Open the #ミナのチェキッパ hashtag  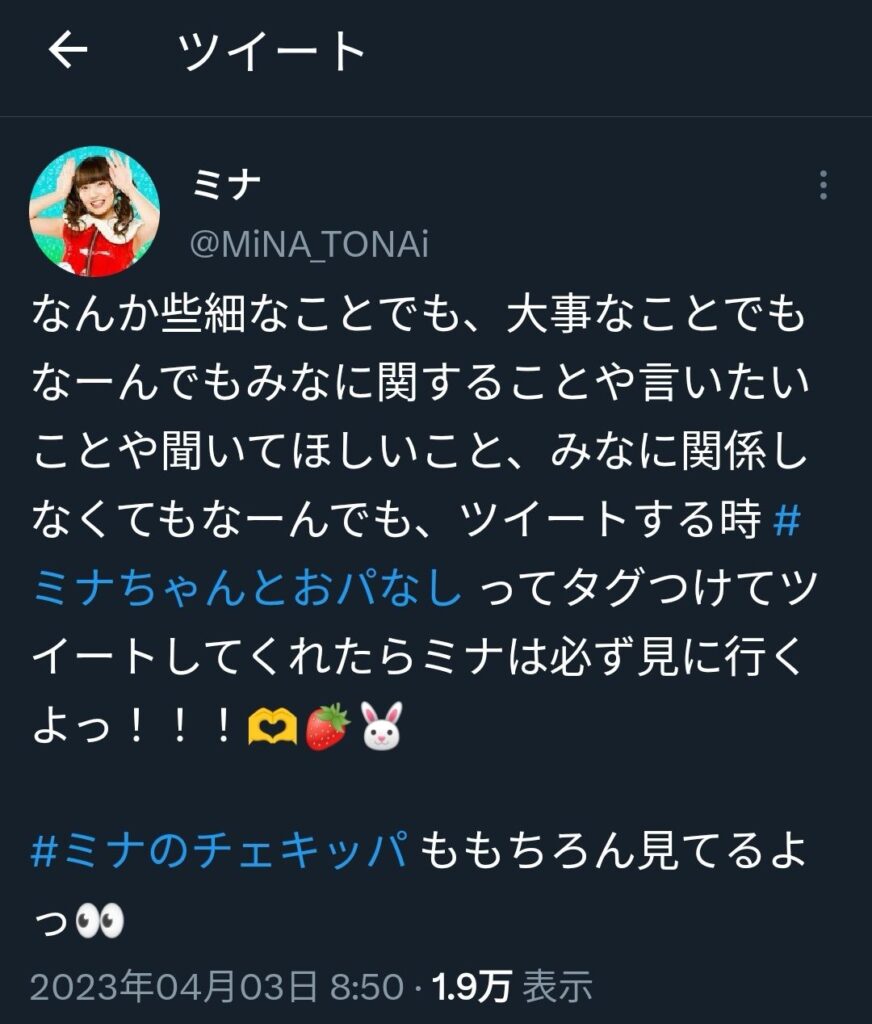click(x=220, y=850)
